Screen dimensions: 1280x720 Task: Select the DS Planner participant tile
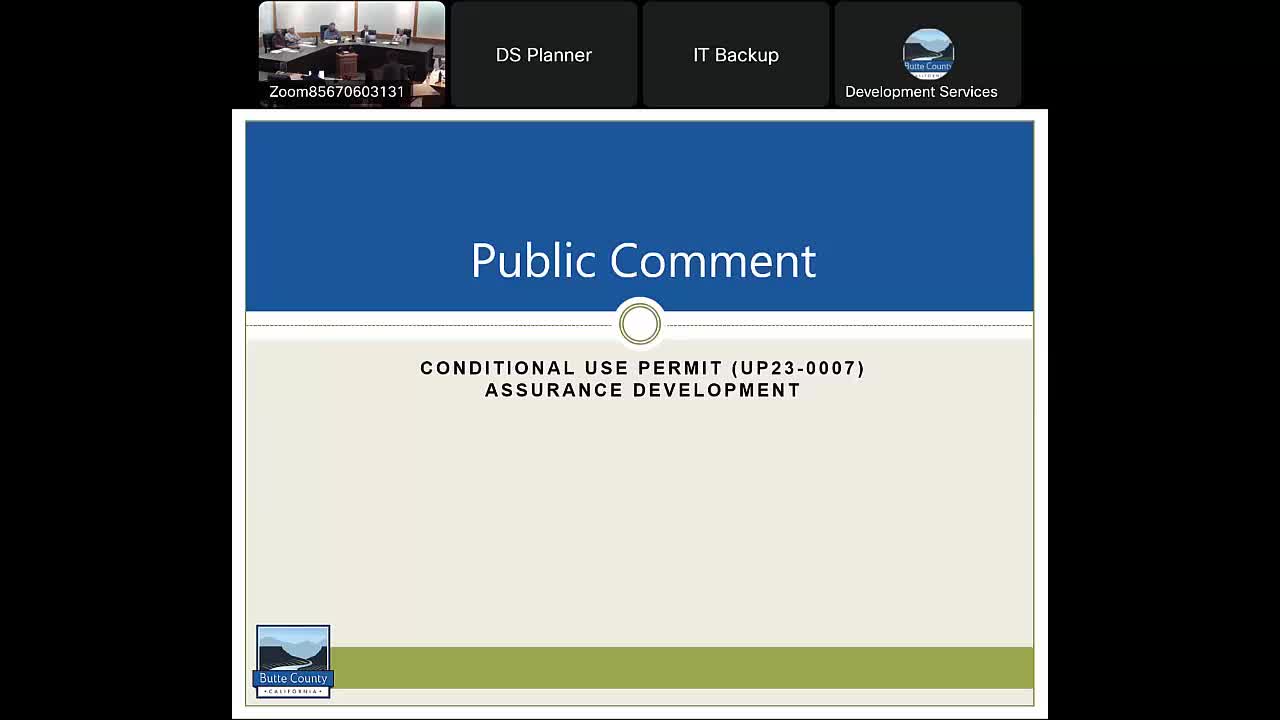point(544,54)
